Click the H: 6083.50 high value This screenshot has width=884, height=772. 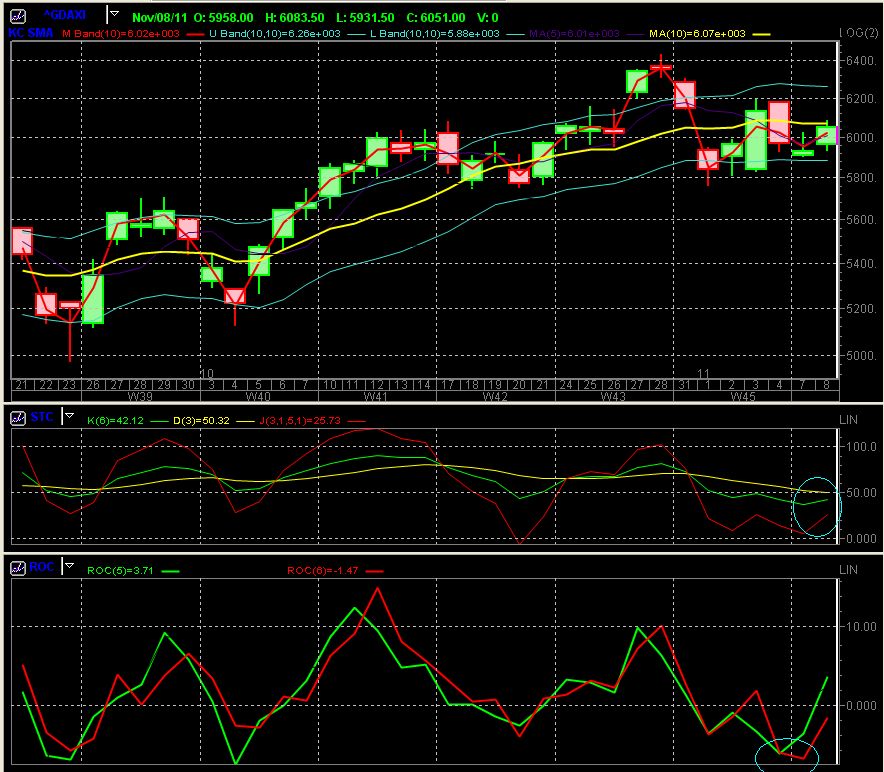click(295, 17)
